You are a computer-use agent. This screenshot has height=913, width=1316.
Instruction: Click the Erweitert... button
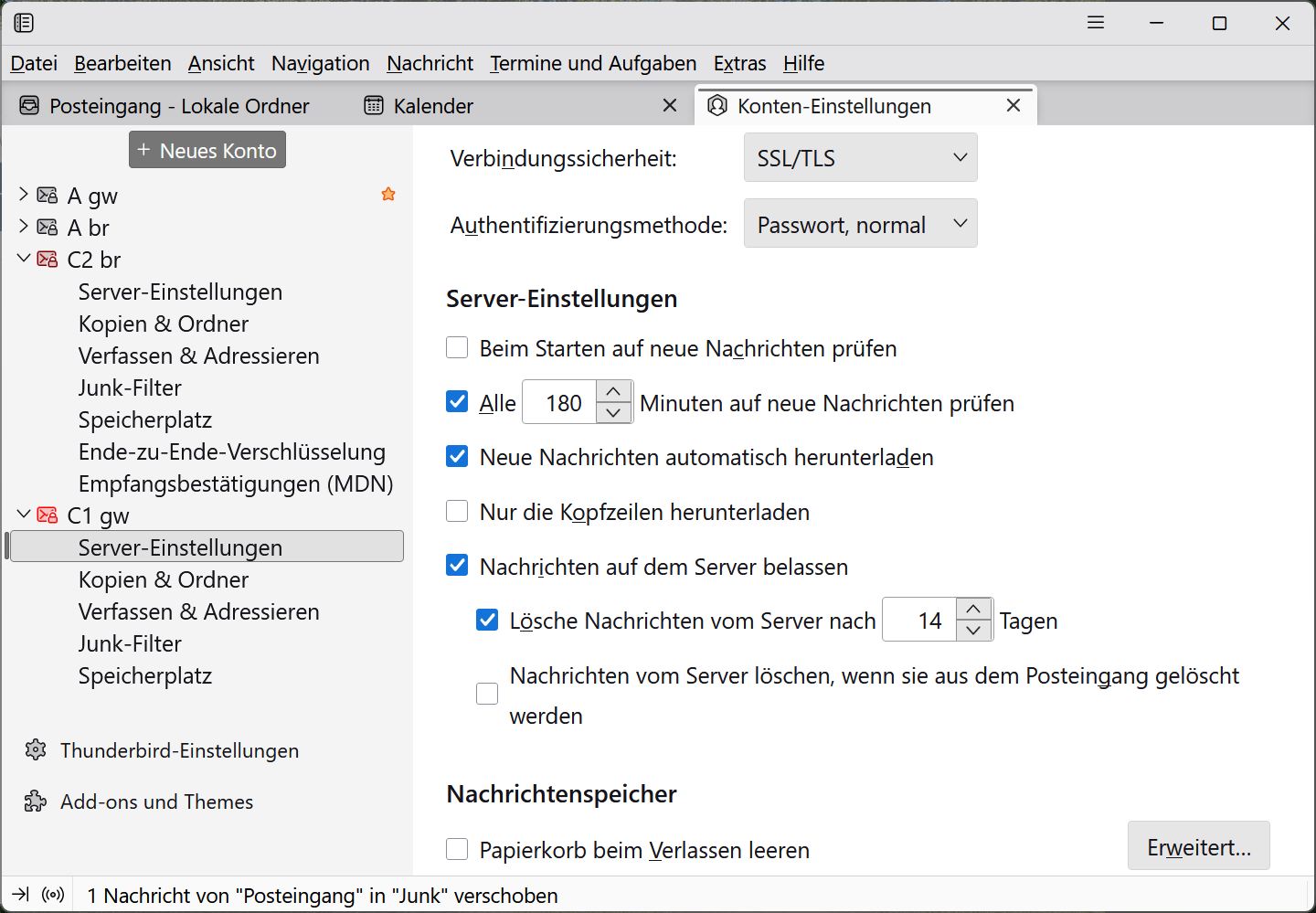coord(1198,847)
